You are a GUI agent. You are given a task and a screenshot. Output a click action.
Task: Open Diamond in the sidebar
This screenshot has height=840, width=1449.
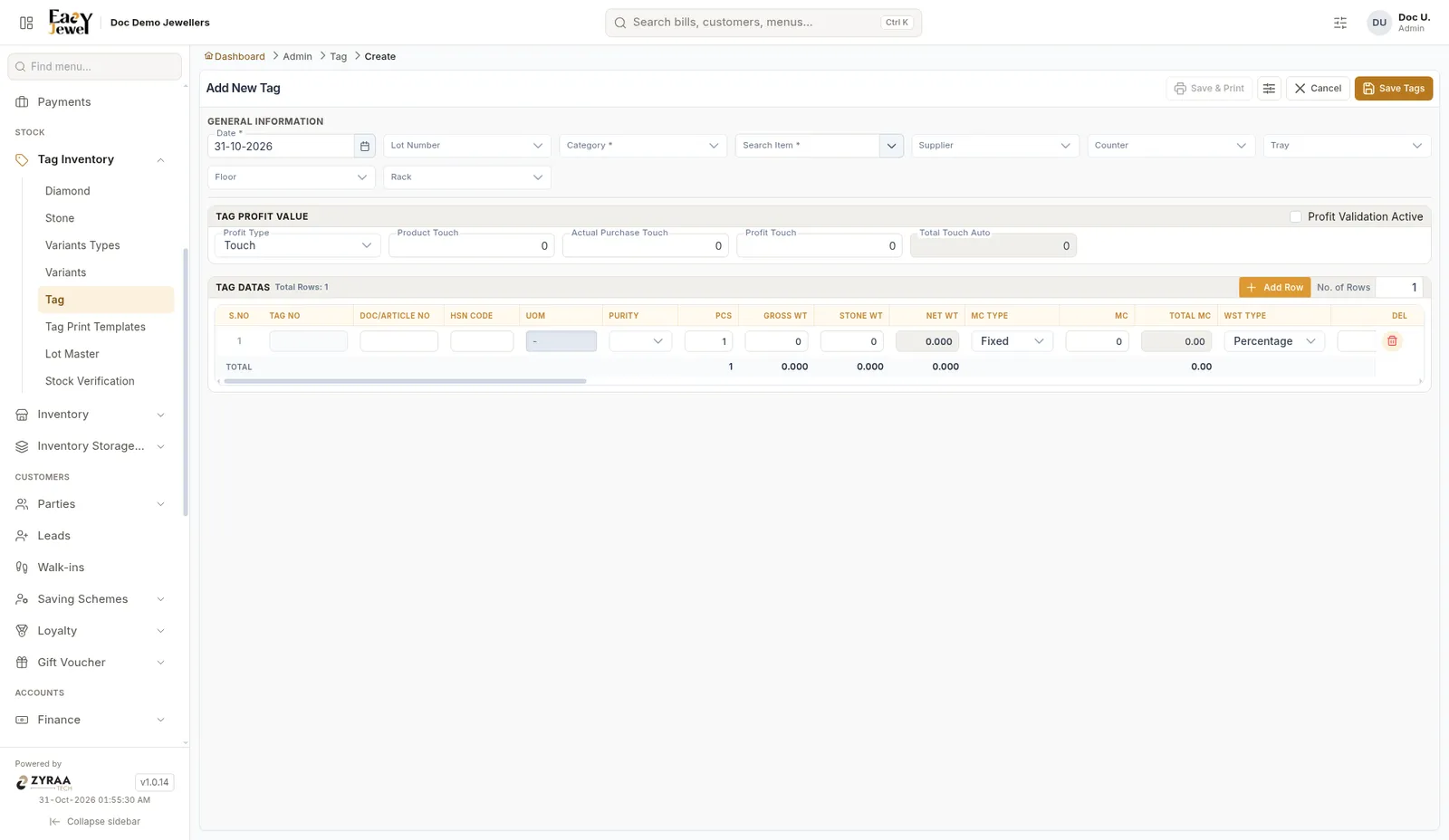[x=68, y=191]
